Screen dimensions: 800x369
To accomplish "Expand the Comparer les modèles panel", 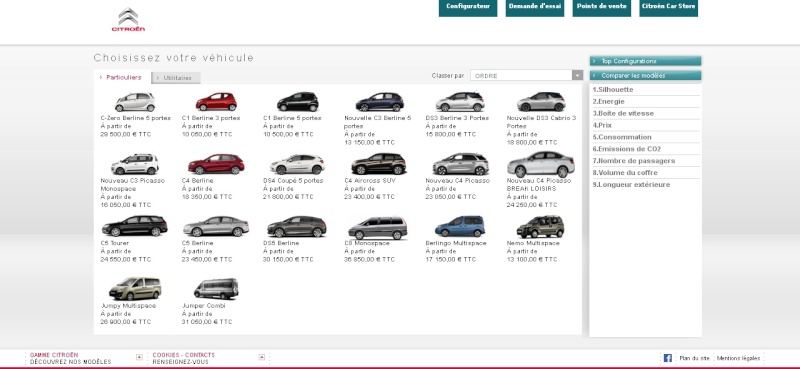I will [645, 76].
